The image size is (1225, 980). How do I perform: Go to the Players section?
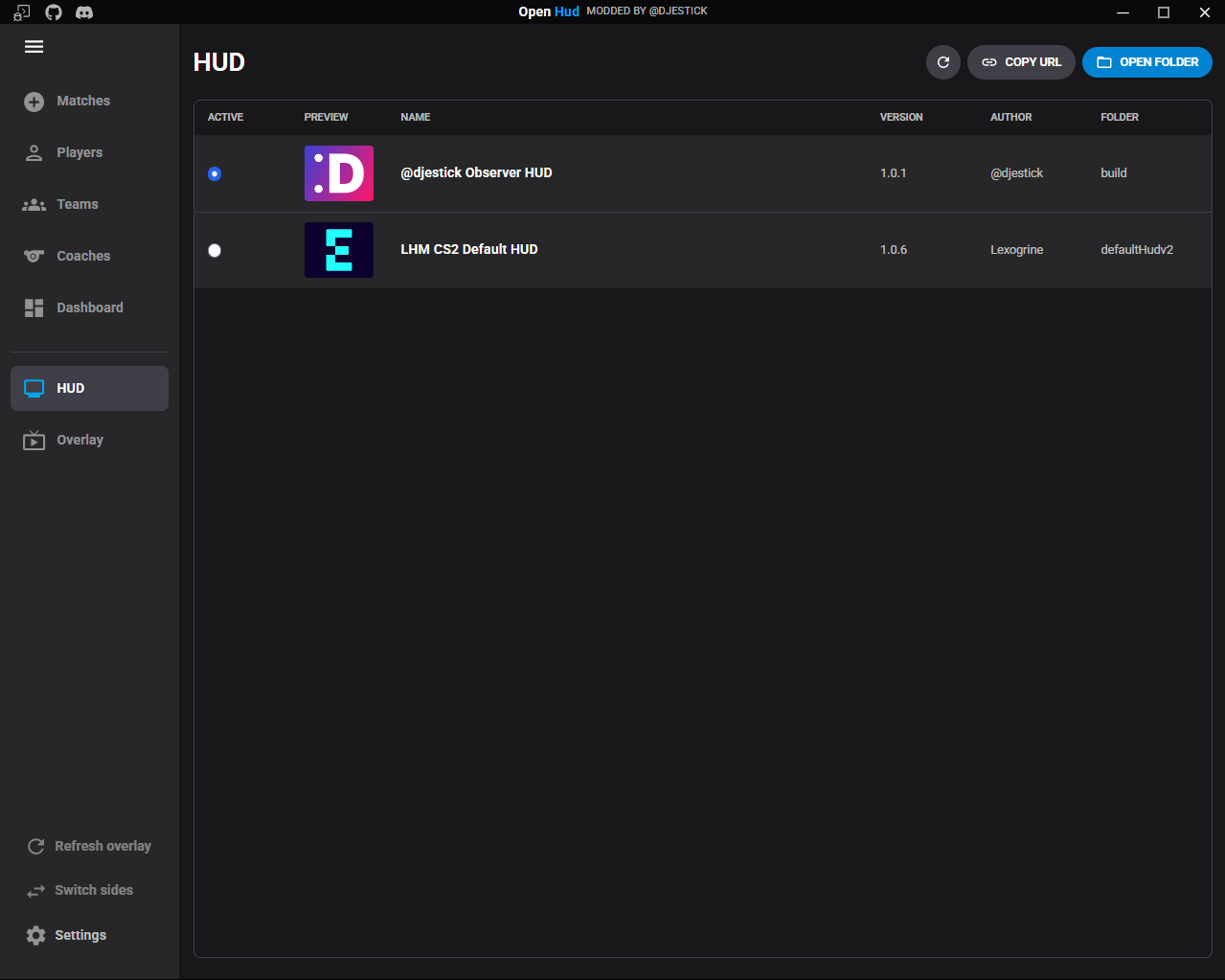click(x=89, y=153)
